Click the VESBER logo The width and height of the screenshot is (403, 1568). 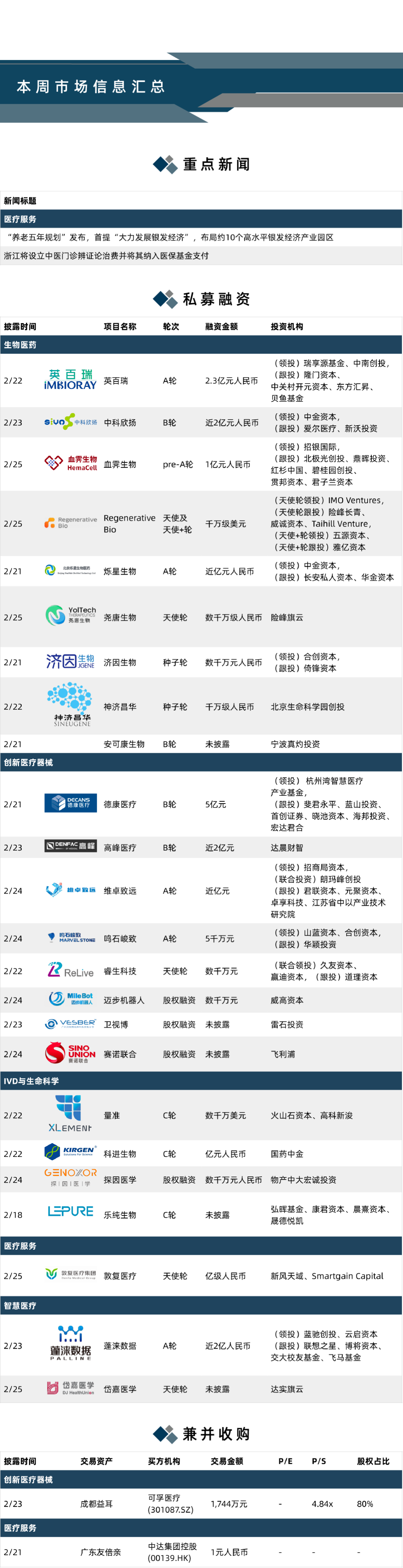click(71, 1024)
